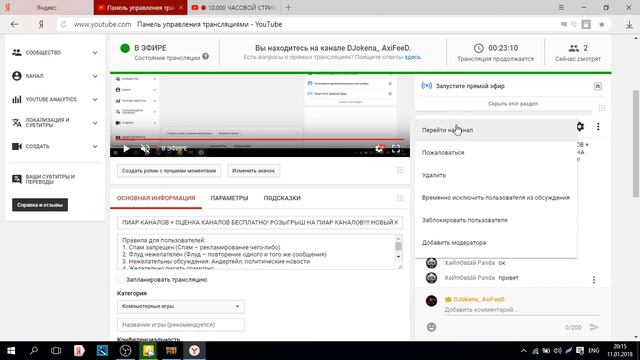
Task: Click stream status help question mark
Action: point(205,56)
